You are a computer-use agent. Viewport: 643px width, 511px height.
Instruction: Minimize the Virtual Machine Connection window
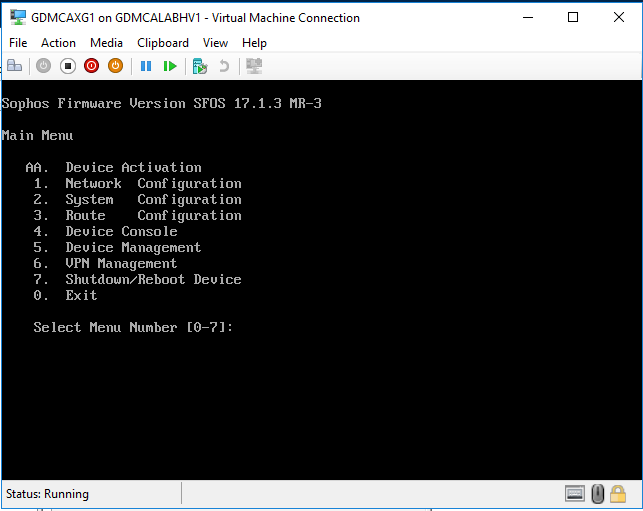coord(528,17)
